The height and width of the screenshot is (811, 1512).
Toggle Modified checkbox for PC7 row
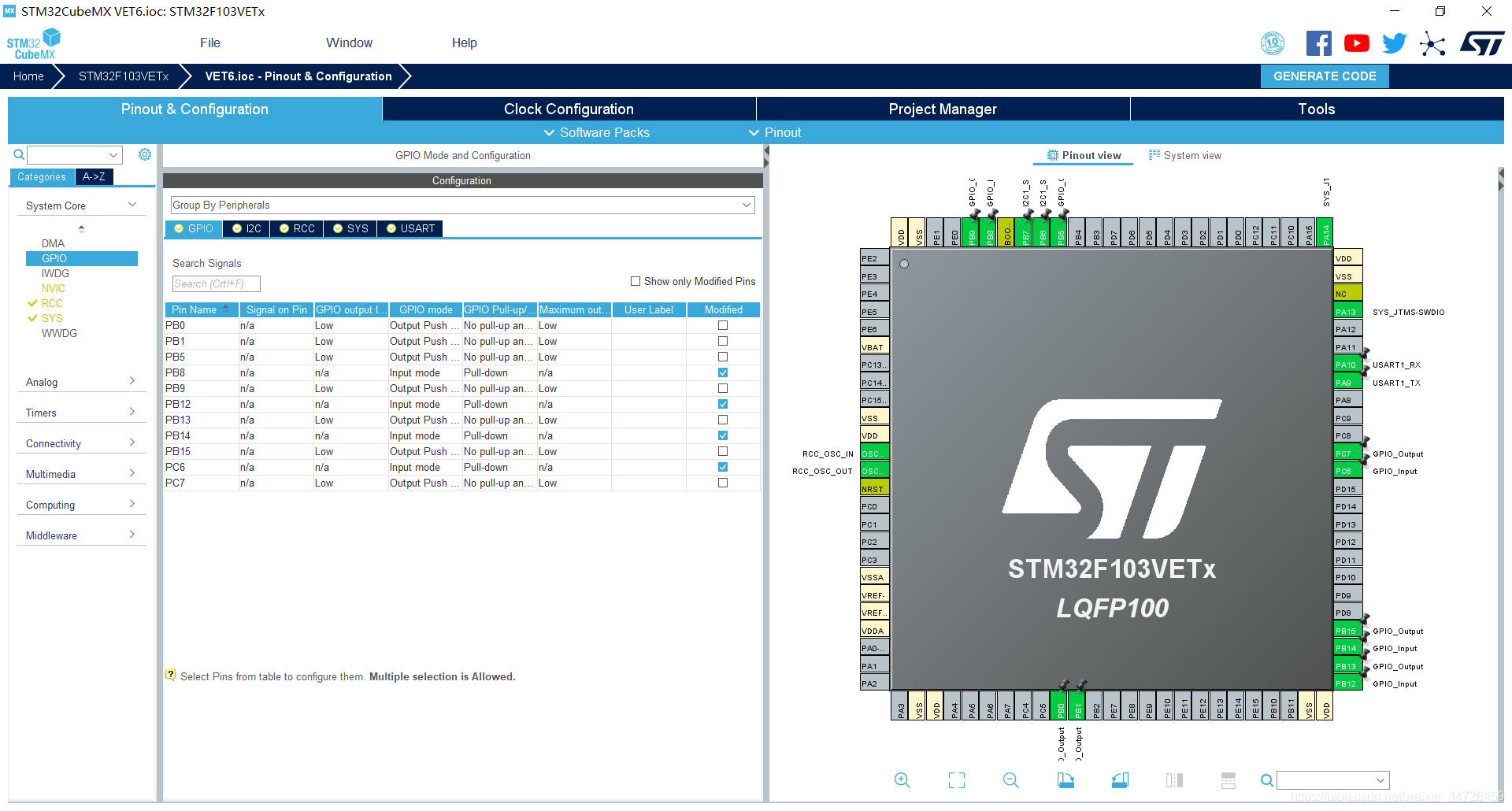coord(723,483)
